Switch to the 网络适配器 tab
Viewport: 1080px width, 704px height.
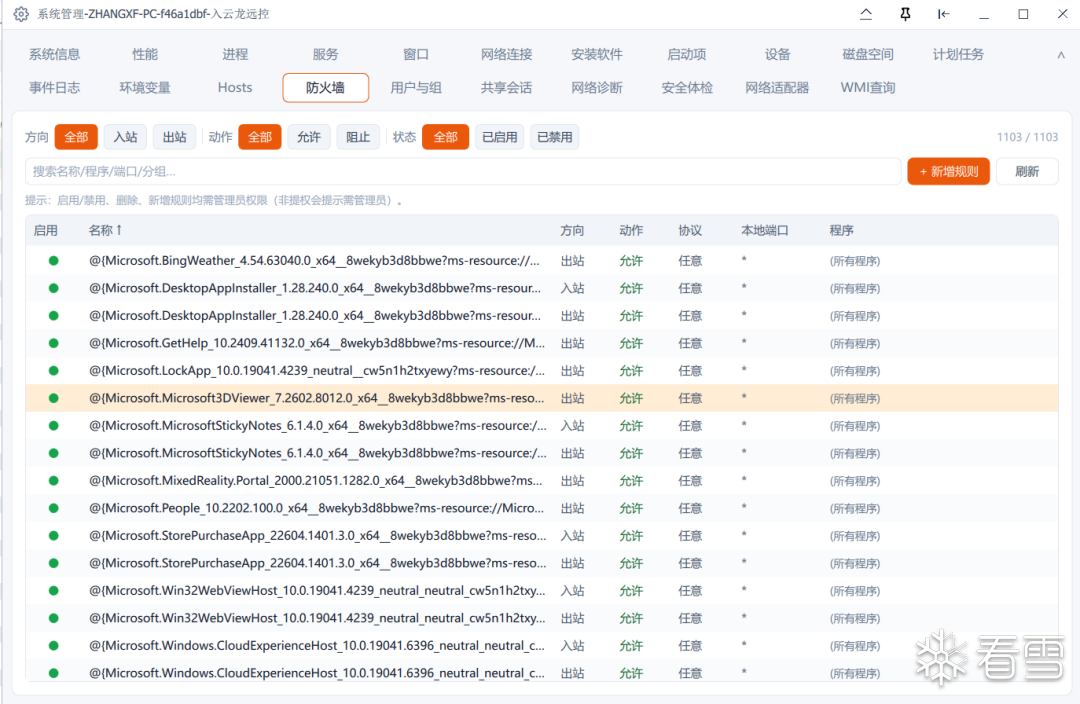click(x=777, y=87)
